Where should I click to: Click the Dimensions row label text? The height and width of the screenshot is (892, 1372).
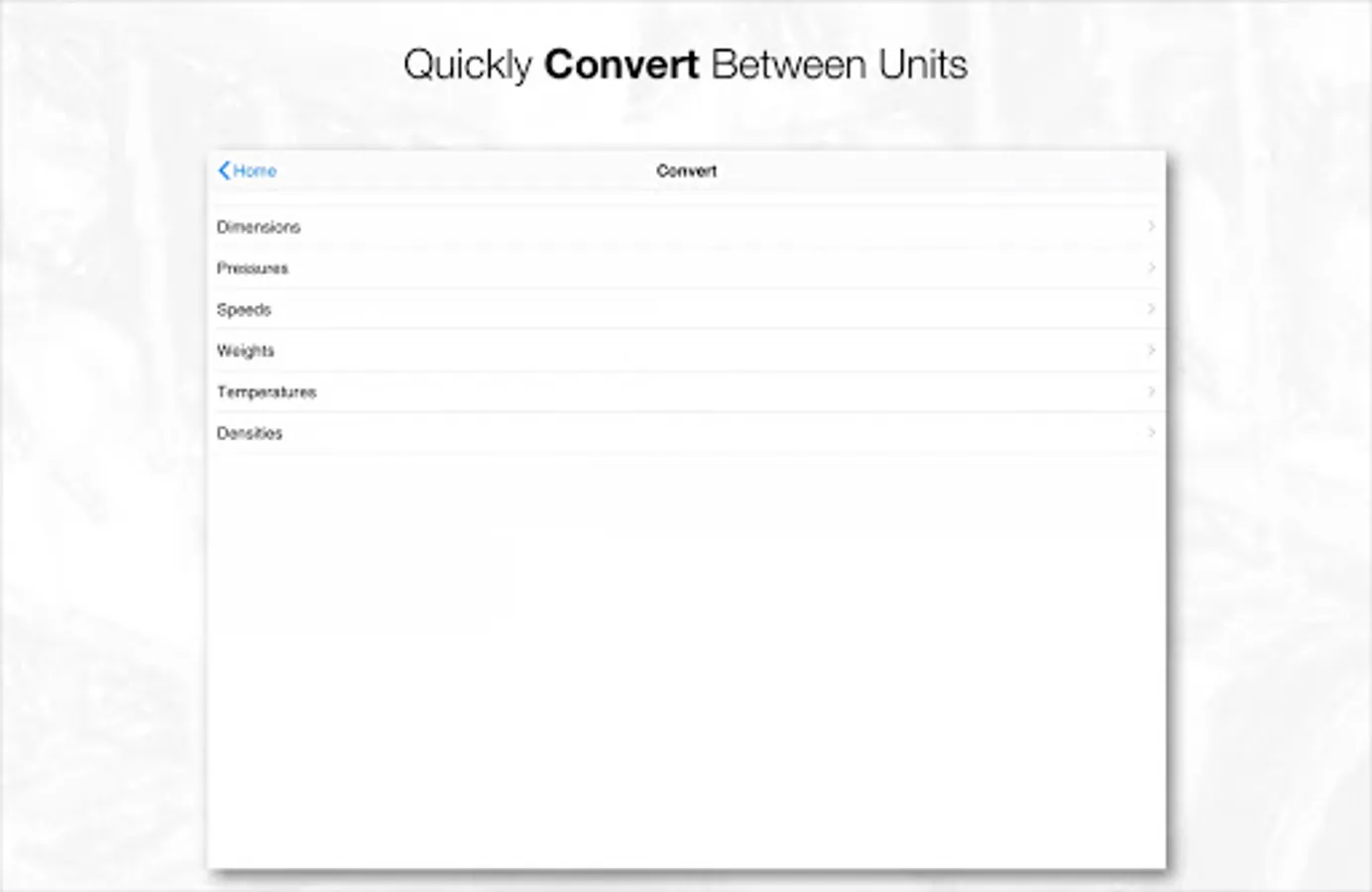pyautogui.click(x=258, y=226)
